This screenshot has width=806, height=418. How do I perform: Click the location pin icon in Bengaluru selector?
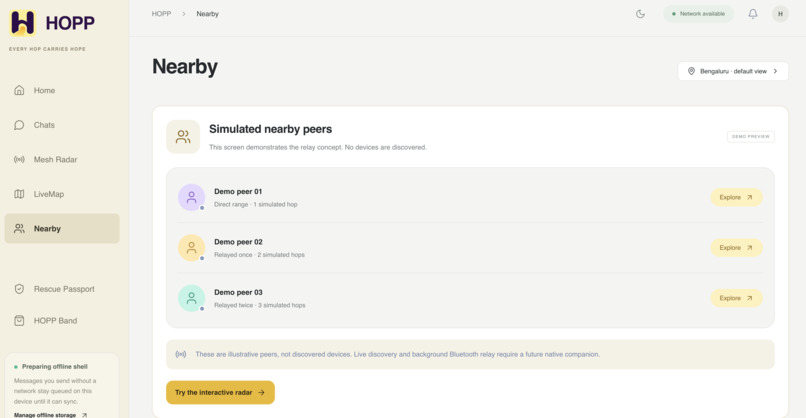click(x=691, y=71)
